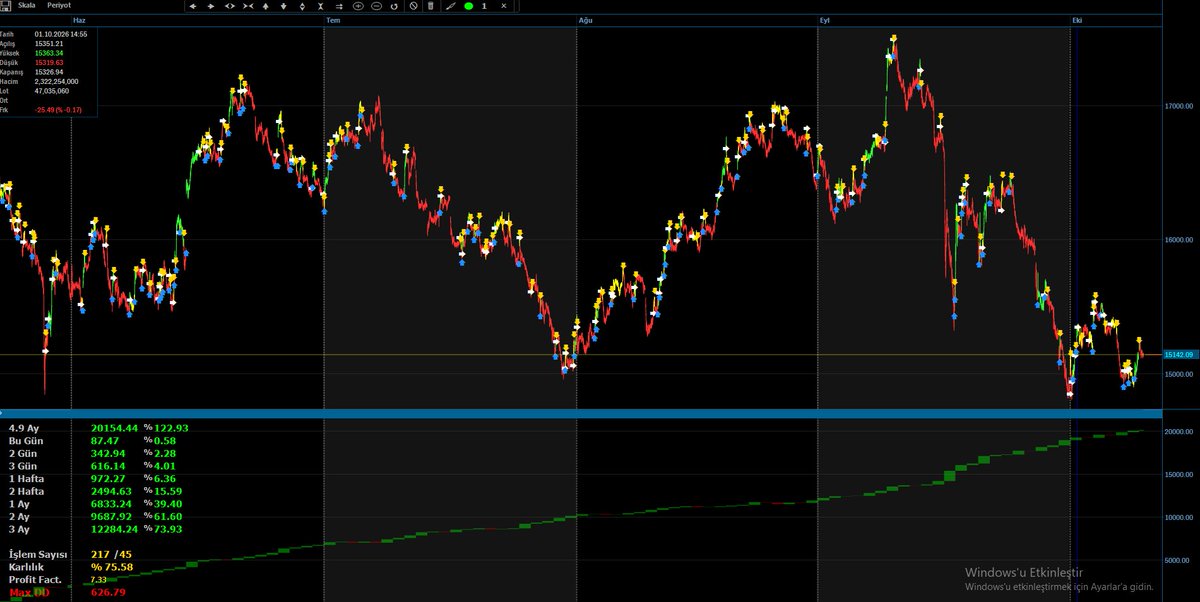Click the trash delete icon

430,6
